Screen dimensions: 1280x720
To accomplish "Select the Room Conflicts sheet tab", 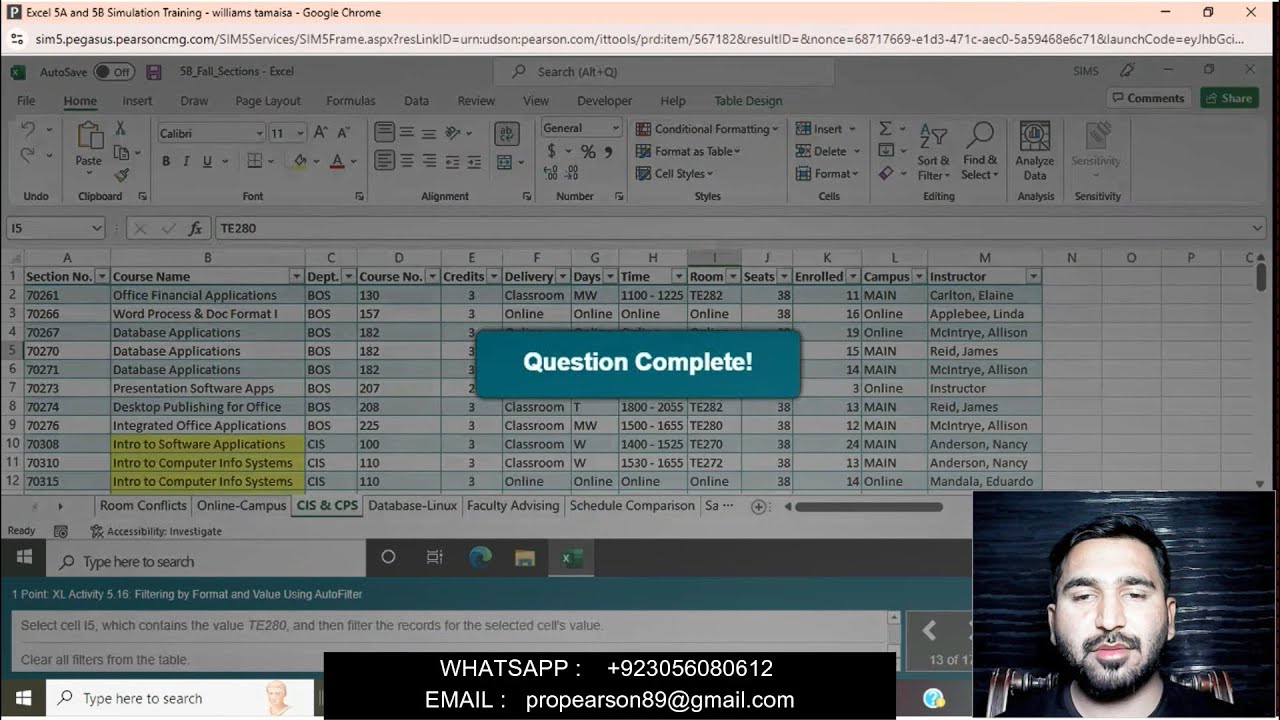I will [x=143, y=506].
